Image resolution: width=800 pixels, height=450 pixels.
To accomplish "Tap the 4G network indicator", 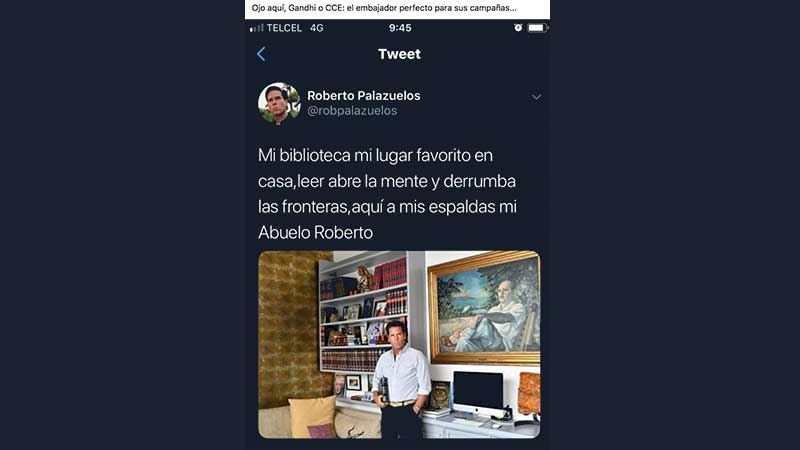I will (x=317, y=28).
